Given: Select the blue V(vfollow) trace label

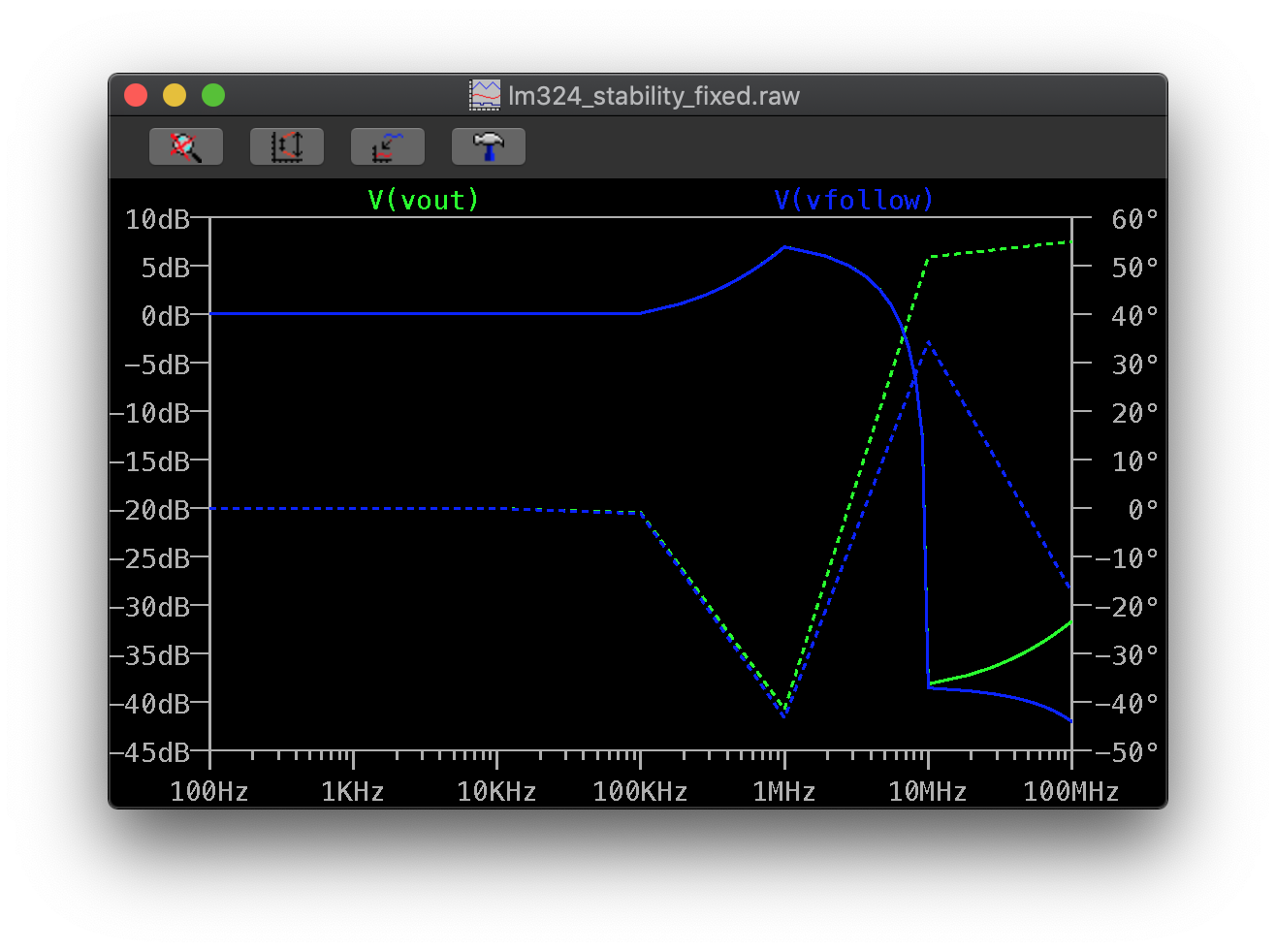Looking at the screenshot, I should pyautogui.click(x=853, y=200).
